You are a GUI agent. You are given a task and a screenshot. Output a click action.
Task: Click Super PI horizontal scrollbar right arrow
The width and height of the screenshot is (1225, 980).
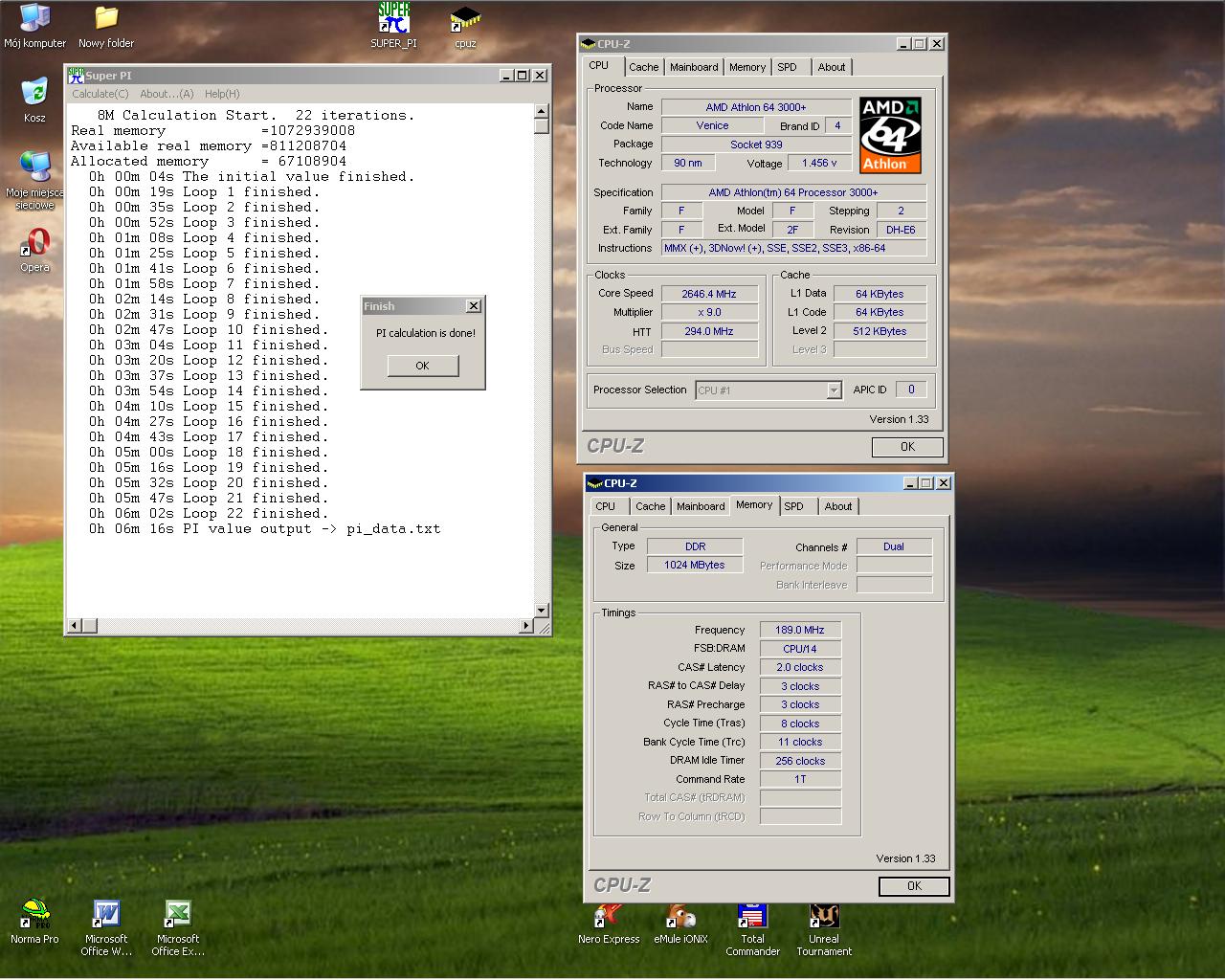(525, 626)
